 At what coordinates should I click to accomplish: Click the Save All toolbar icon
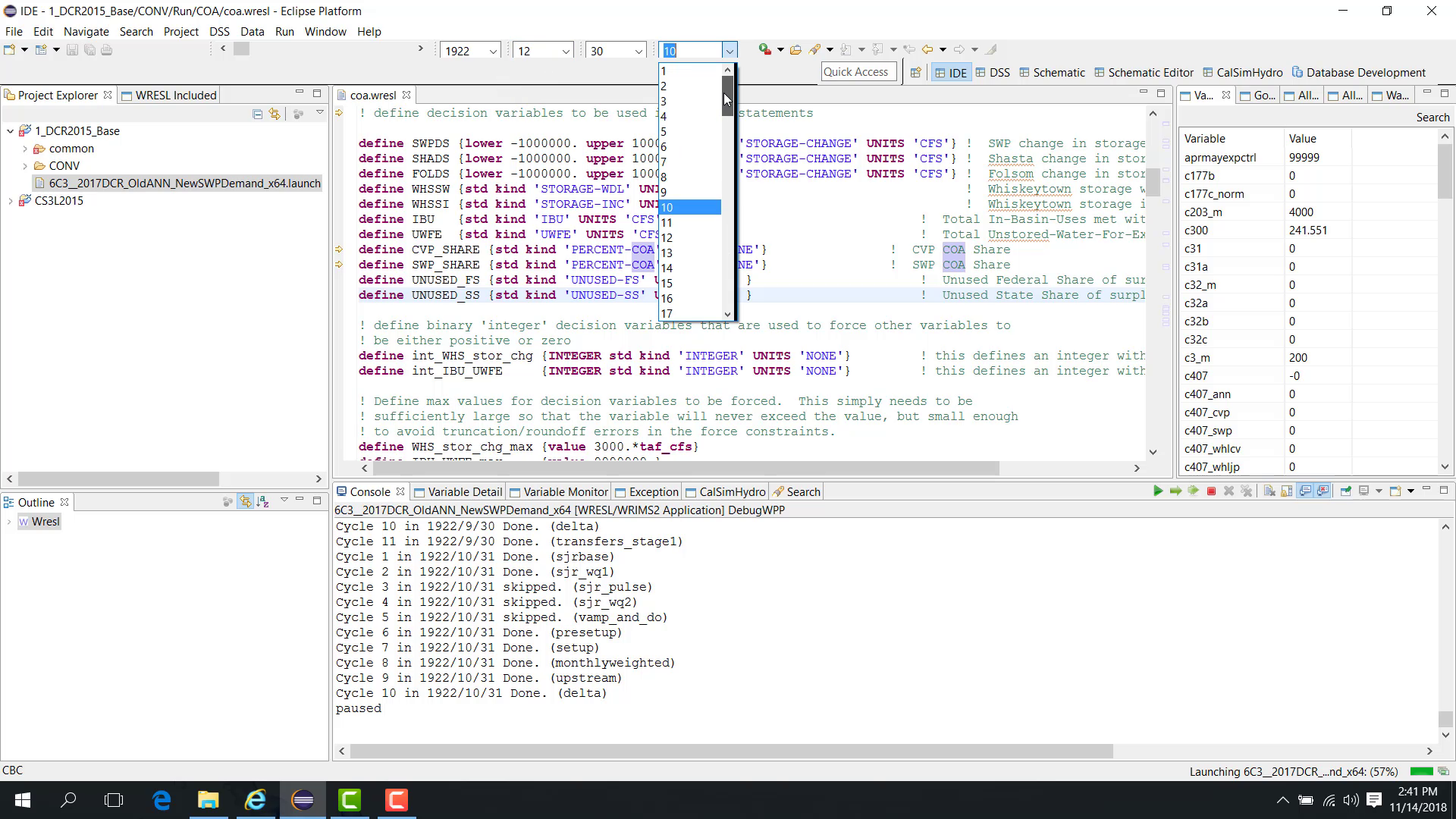coord(89,50)
